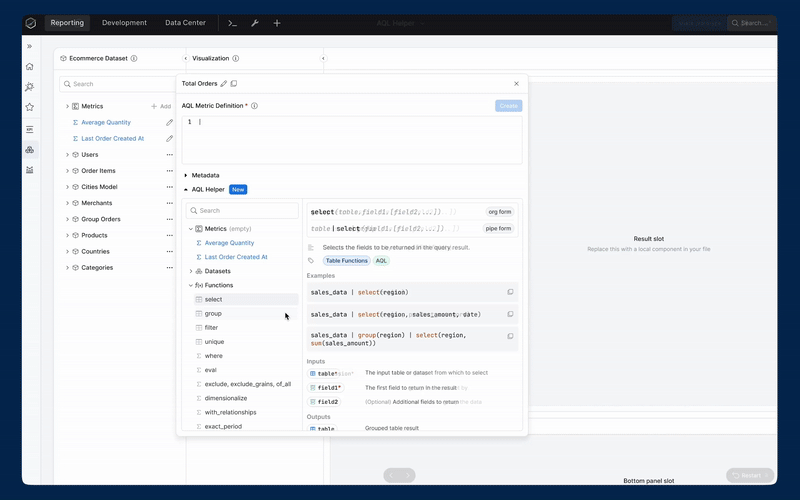The image size is (800, 500).
Task: Click the Holistics logo icon
Action: coord(31,23)
